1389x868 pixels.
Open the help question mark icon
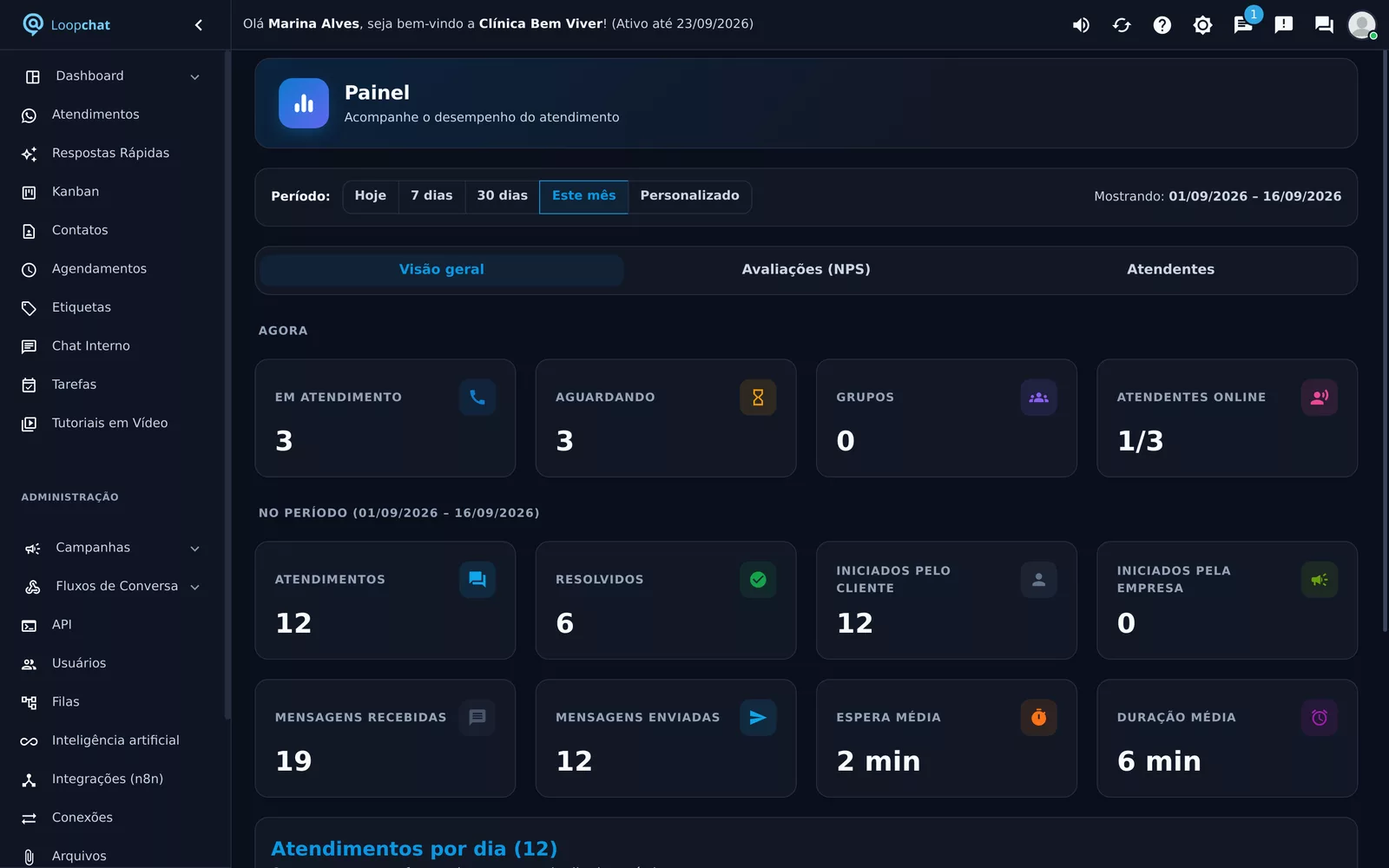click(x=1162, y=25)
